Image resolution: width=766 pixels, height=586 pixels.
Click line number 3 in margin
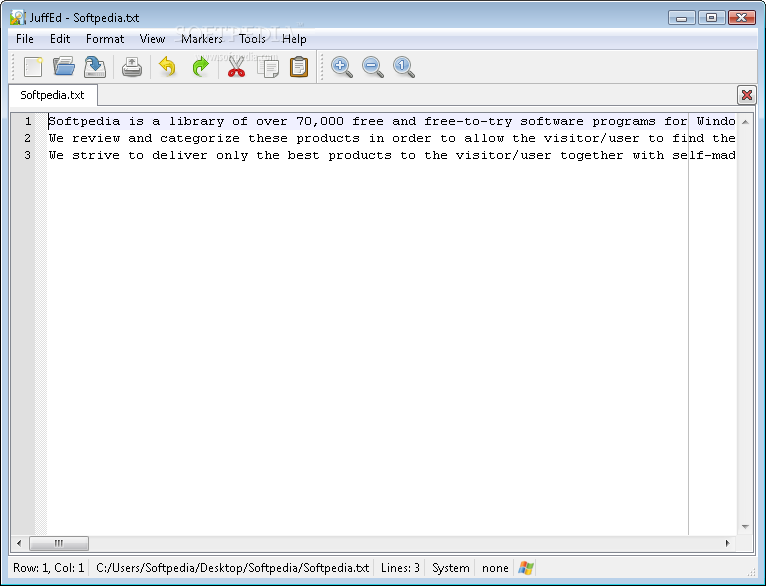pos(28,155)
